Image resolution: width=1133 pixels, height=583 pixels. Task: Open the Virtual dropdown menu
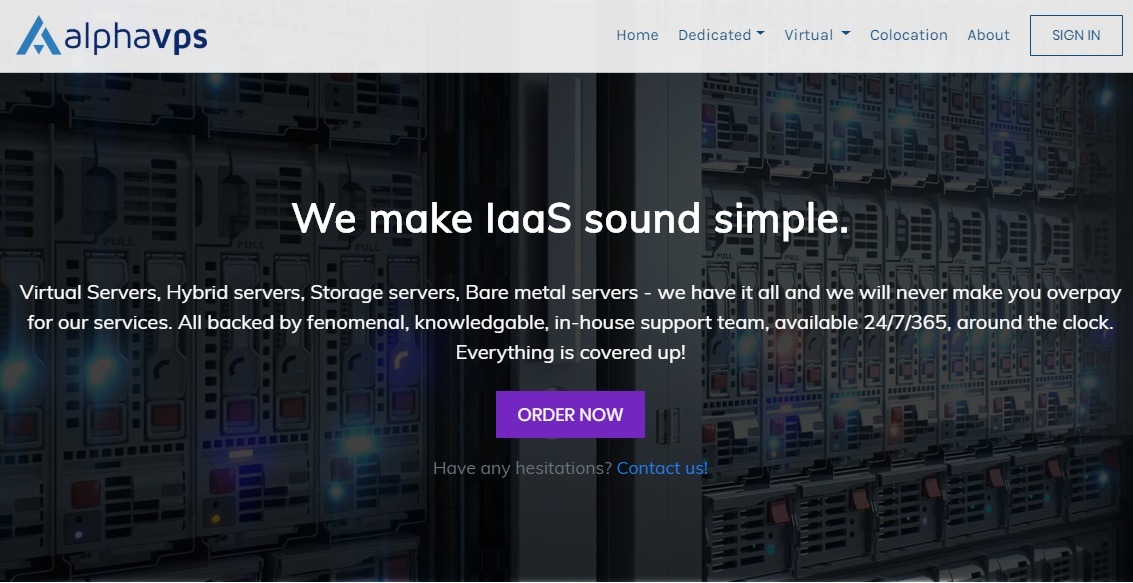tap(817, 35)
